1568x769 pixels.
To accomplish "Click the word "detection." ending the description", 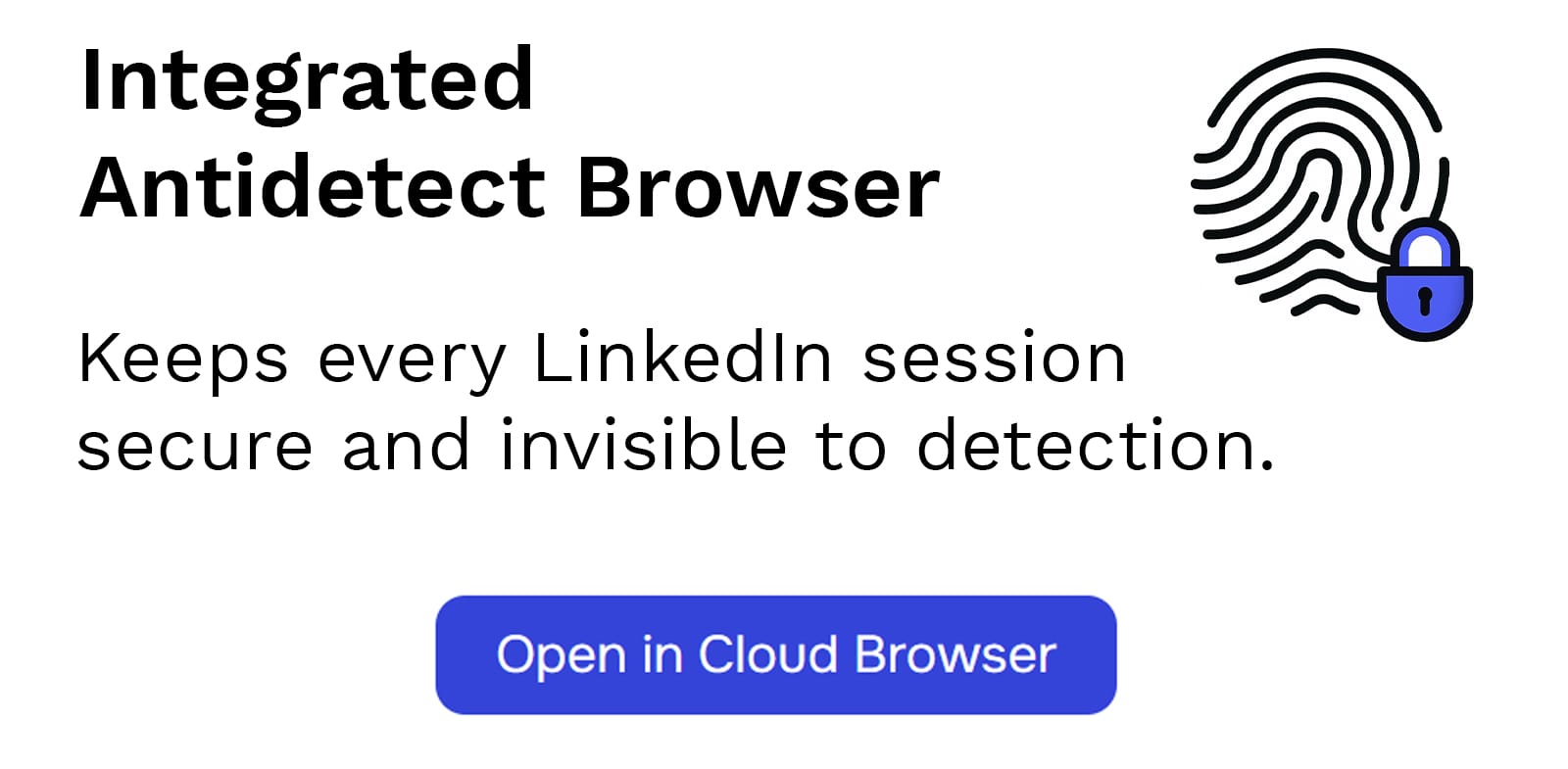I will (1096, 446).
